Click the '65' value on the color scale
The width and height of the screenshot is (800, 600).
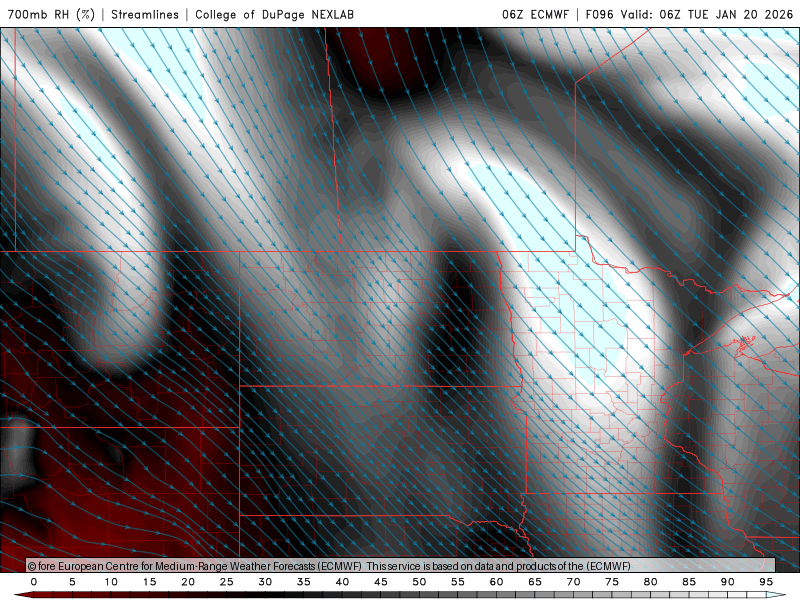pyautogui.click(x=535, y=582)
